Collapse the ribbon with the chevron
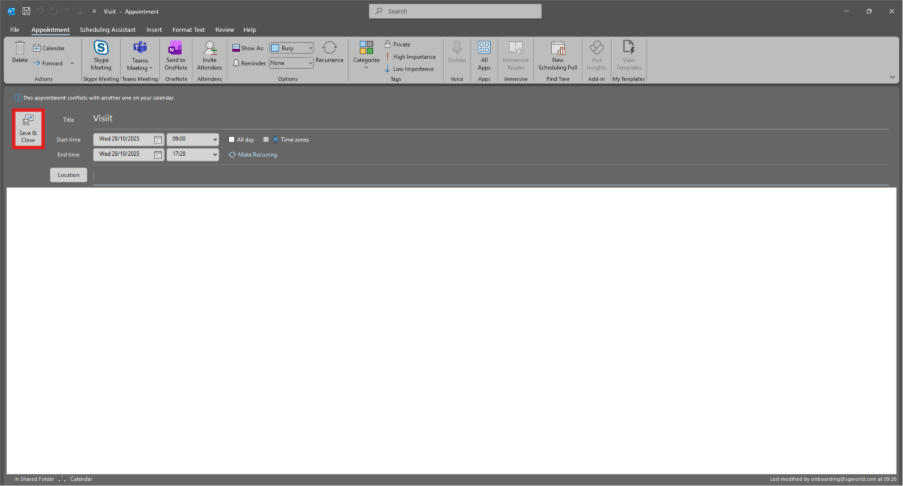The width and height of the screenshot is (903, 486). 892,77
